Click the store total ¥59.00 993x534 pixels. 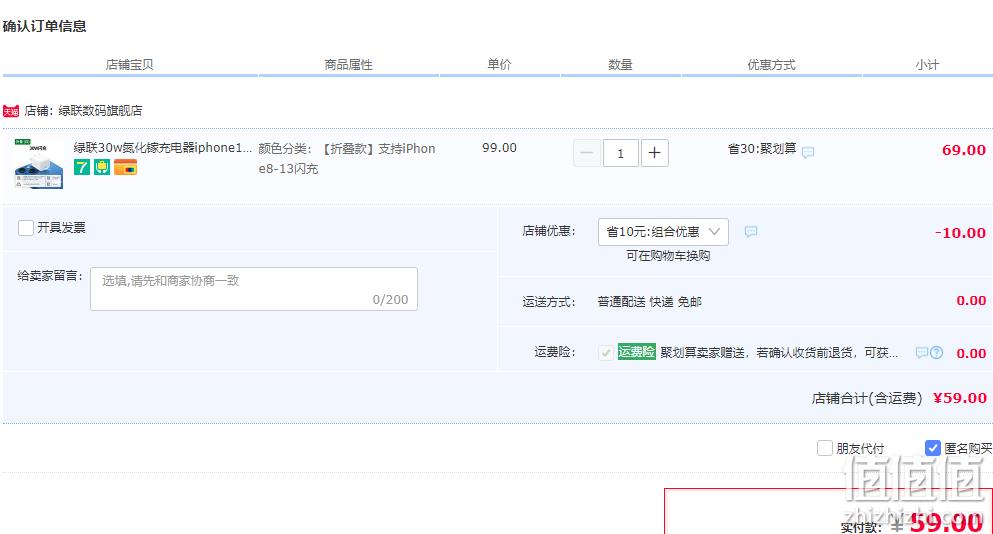(960, 398)
